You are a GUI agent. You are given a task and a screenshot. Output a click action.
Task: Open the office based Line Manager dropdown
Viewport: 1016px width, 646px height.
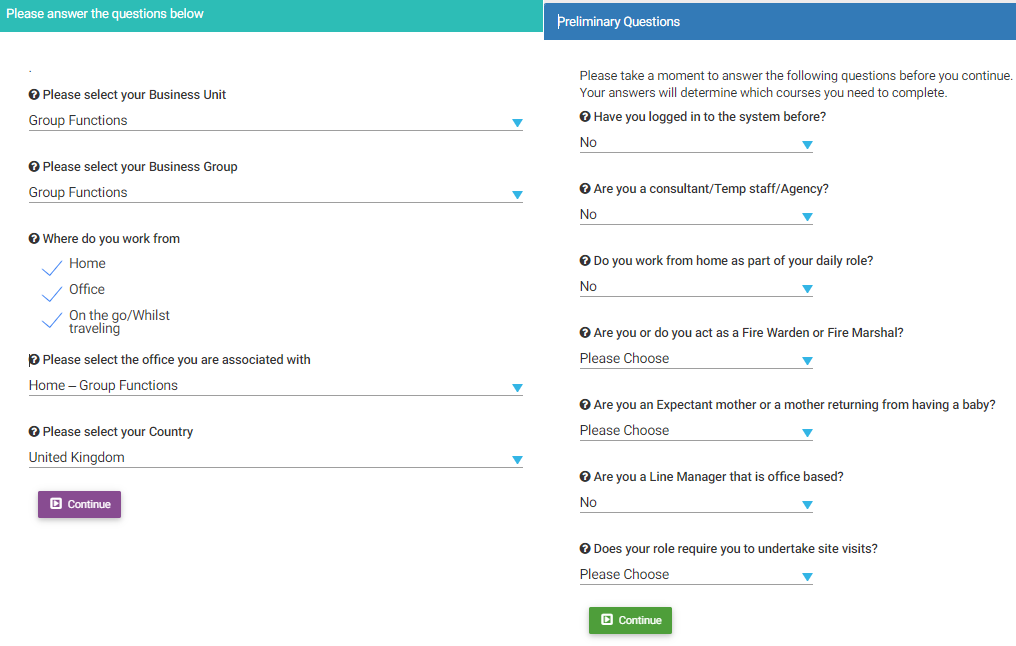(696, 503)
